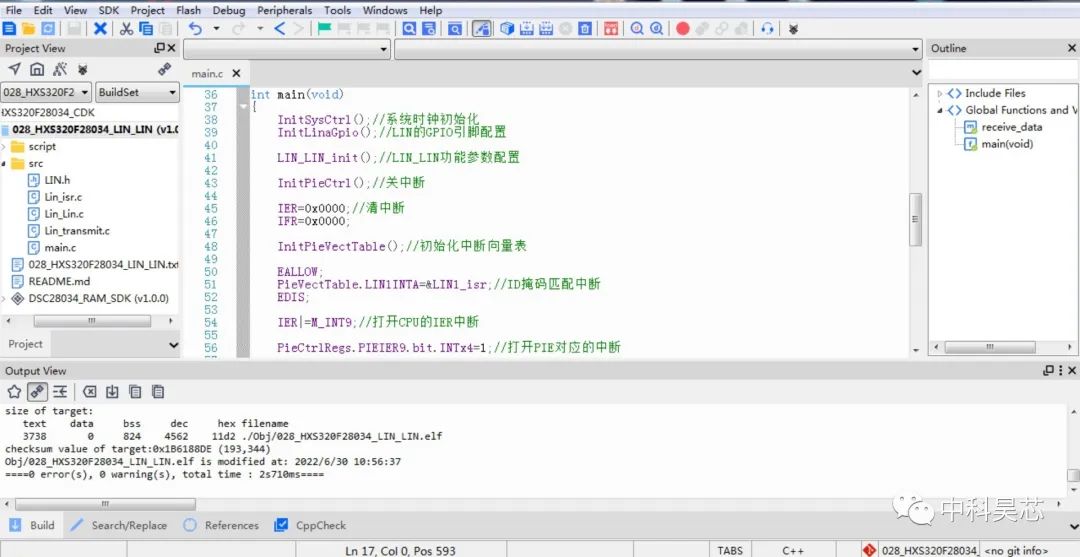Click the red breakpoint circle icon
Viewport: 1080px width, 557px height.
point(683,28)
